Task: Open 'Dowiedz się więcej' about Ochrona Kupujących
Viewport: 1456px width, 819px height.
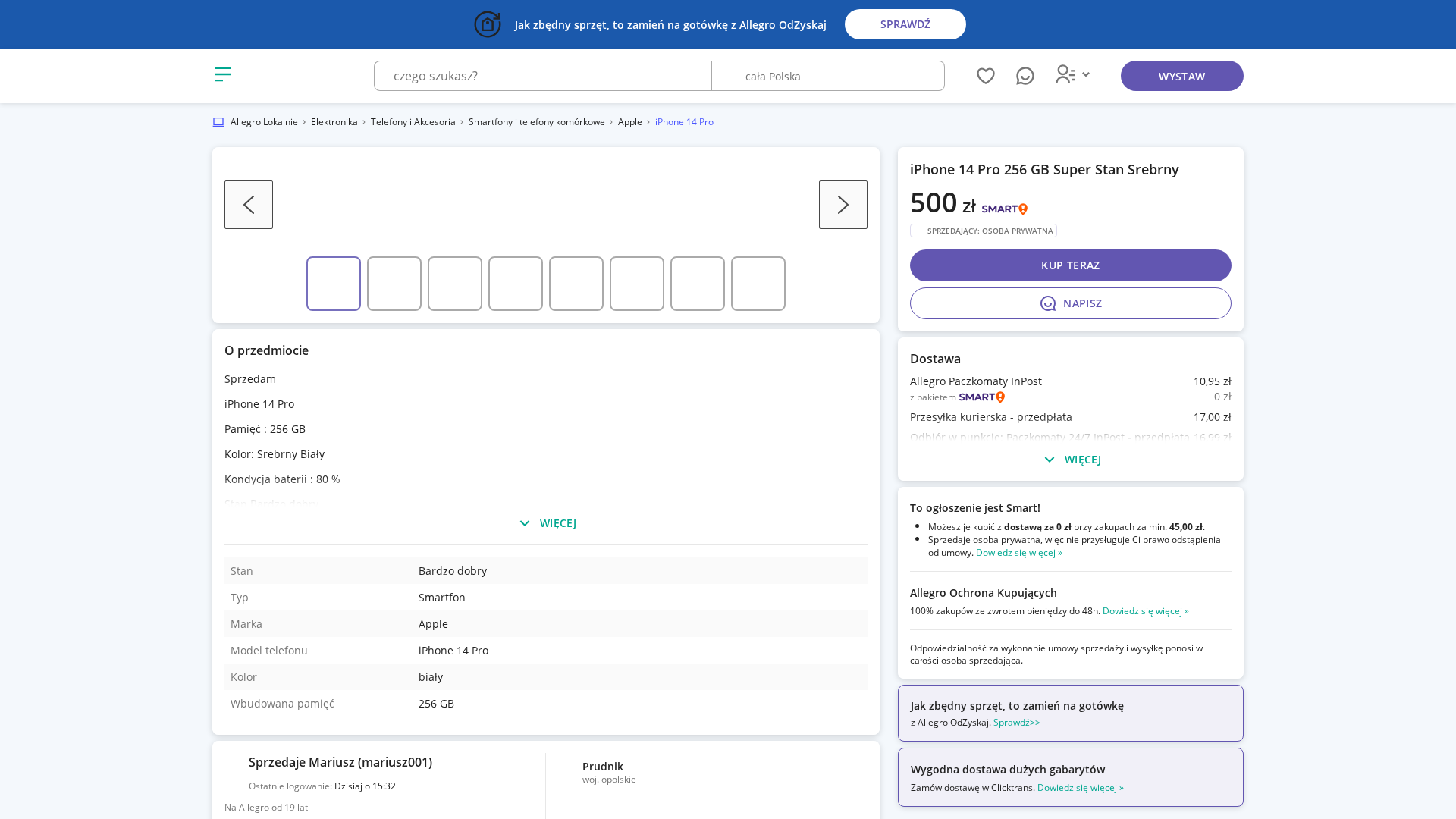Action: pos(1145,611)
